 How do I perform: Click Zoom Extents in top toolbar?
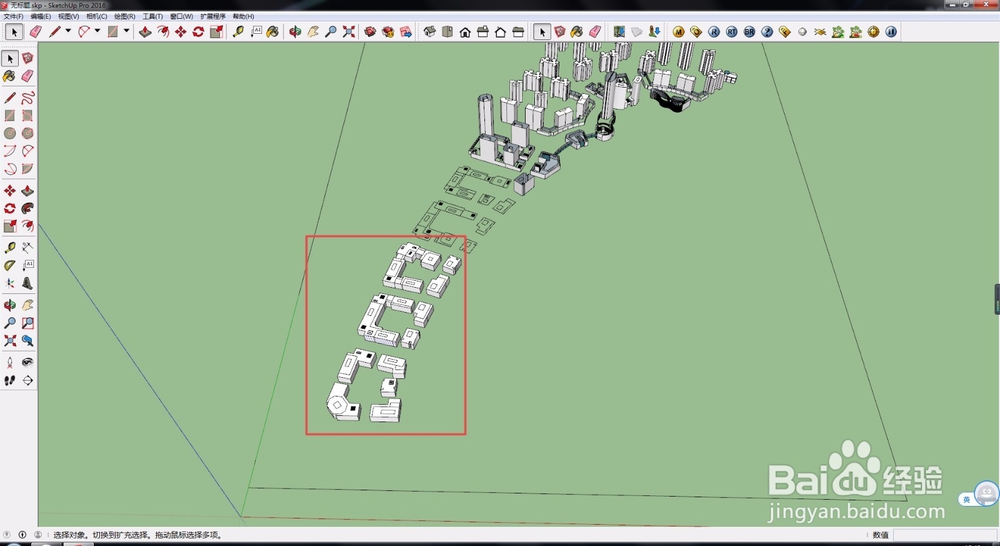(x=348, y=31)
